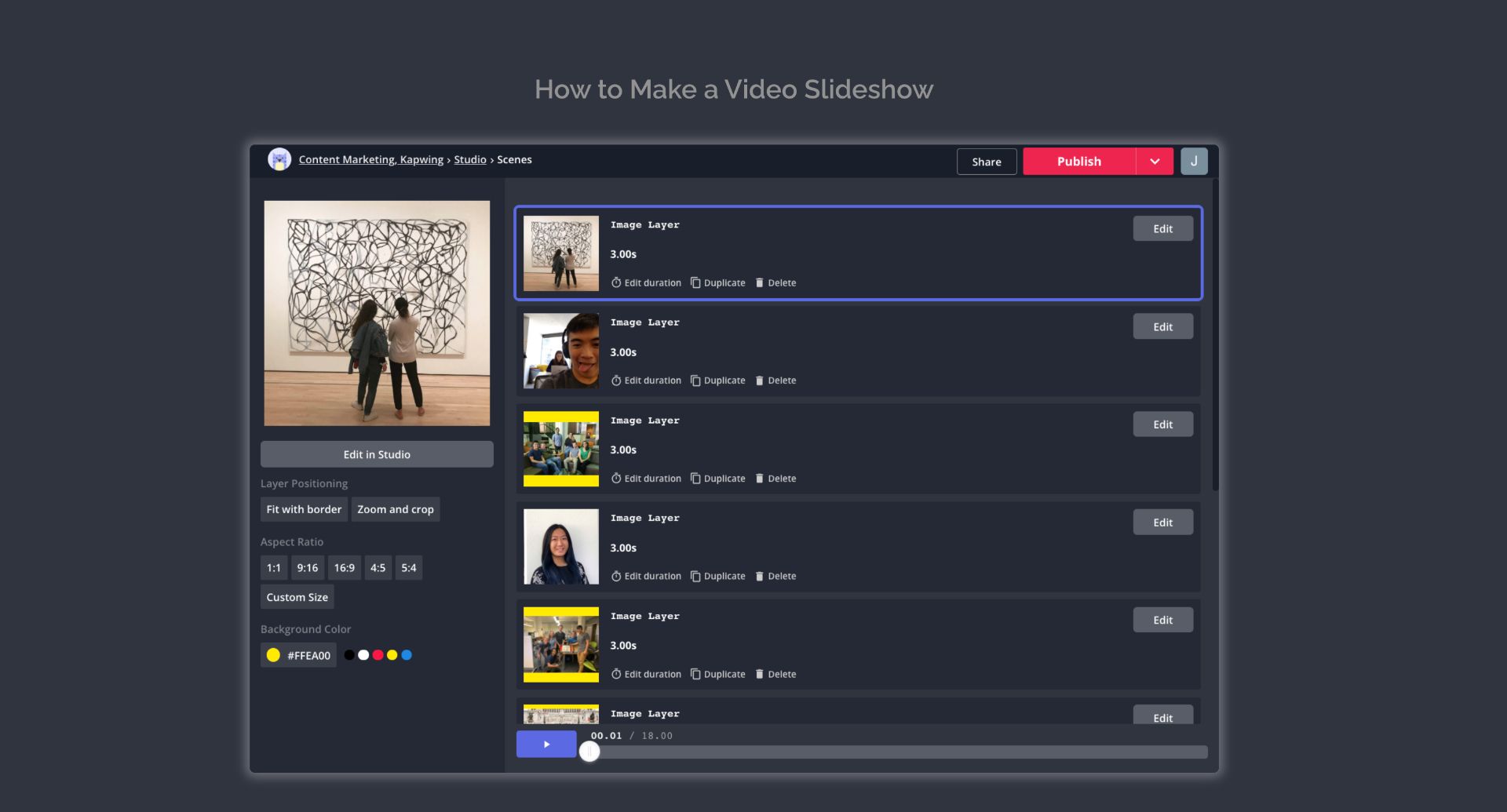Select the 9:16 aspect ratio
Image resolution: width=1507 pixels, height=812 pixels.
[307, 567]
